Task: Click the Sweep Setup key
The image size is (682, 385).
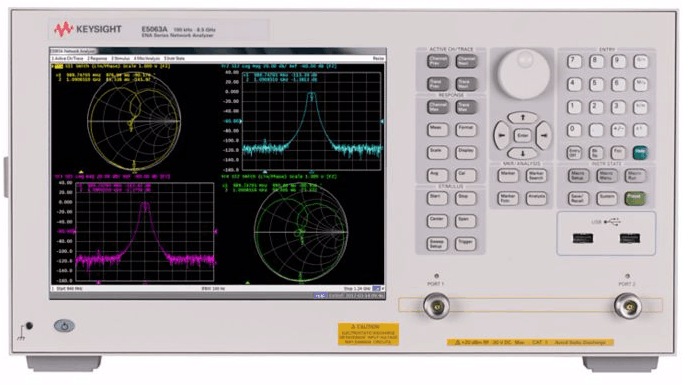Action: (437, 244)
